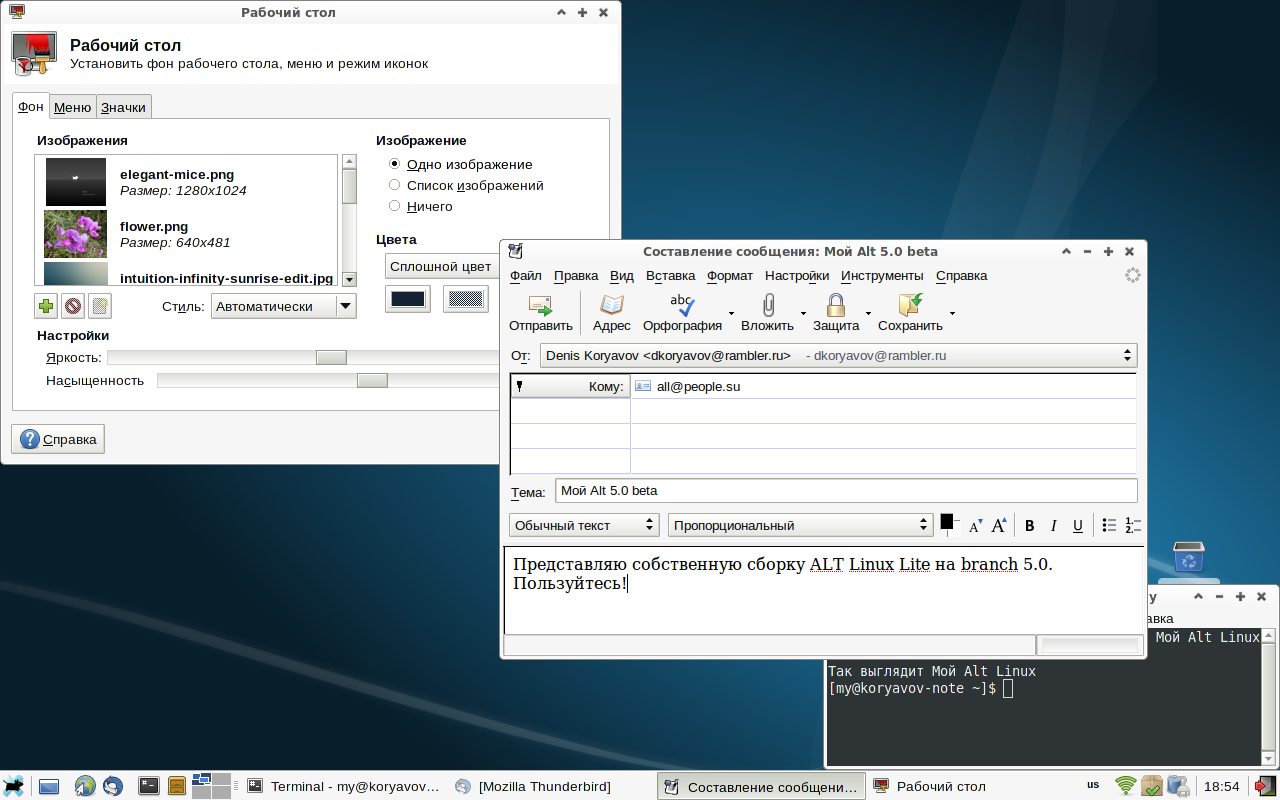Screen dimensions: 1280x800
Task: Open the package update tray icon
Action: [x=1152, y=786]
